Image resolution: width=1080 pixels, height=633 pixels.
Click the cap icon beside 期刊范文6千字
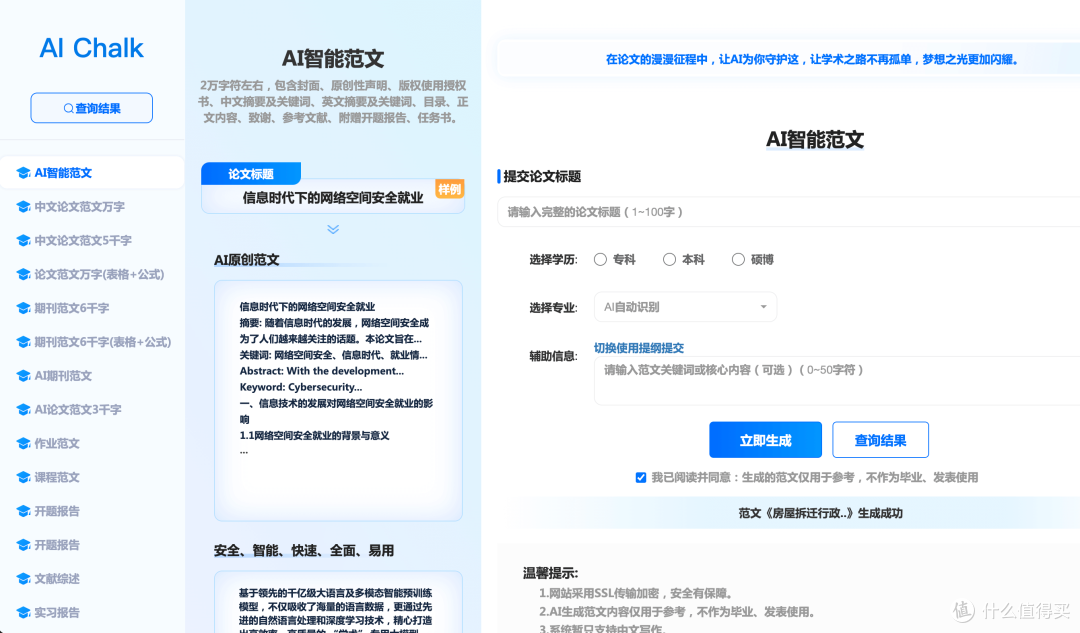[23, 308]
